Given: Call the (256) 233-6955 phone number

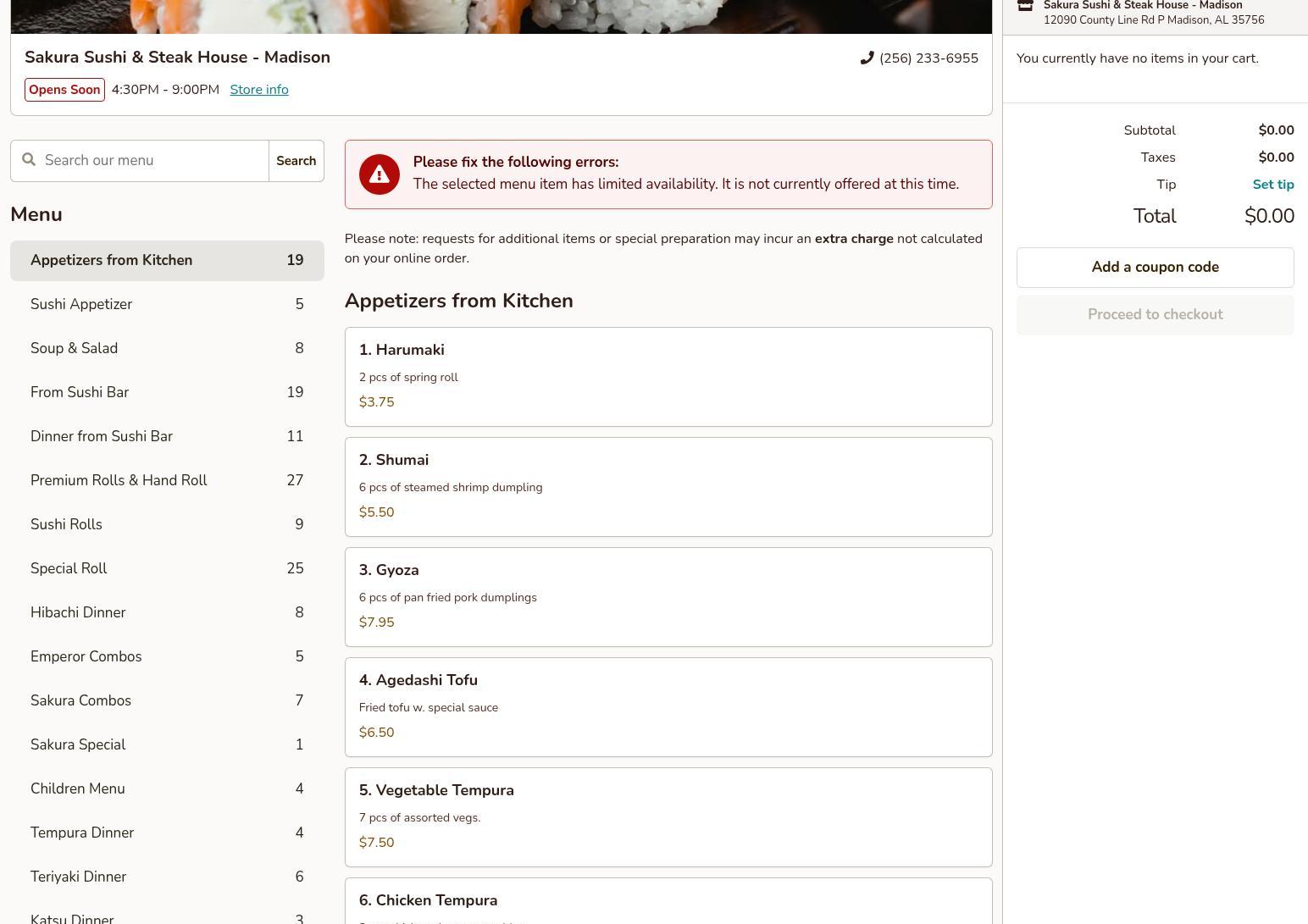Looking at the screenshot, I should pyautogui.click(x=928, y=58).
